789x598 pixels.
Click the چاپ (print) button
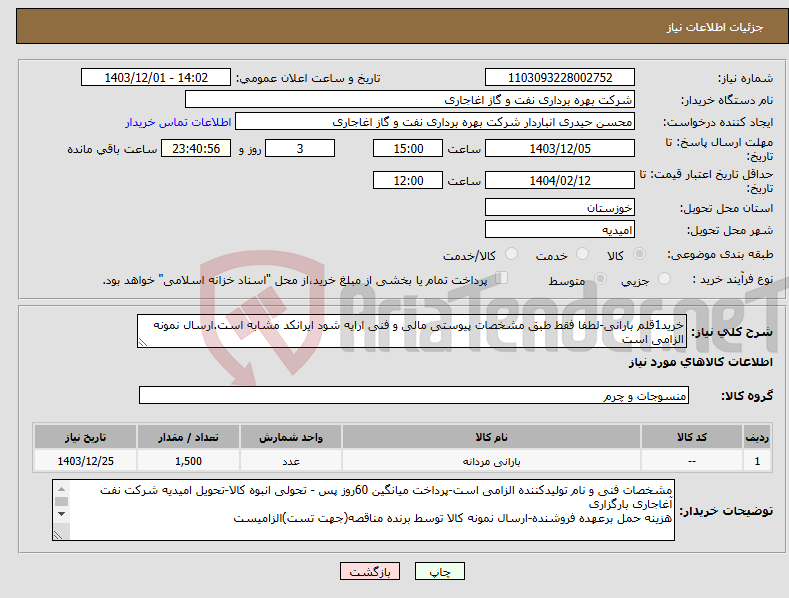click(439, 571)
